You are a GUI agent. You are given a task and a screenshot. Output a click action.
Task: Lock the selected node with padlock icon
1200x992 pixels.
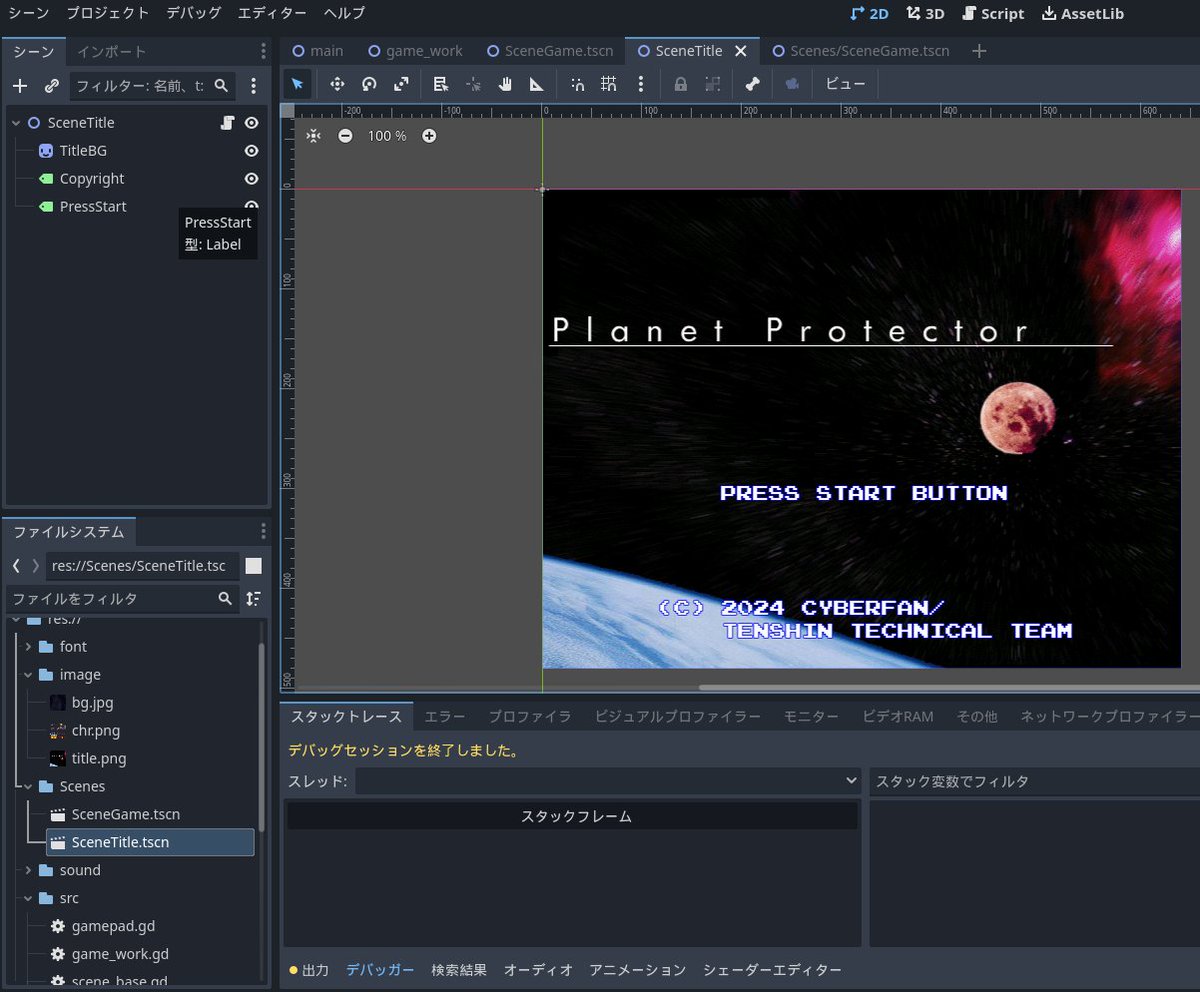tap(681, 84)
